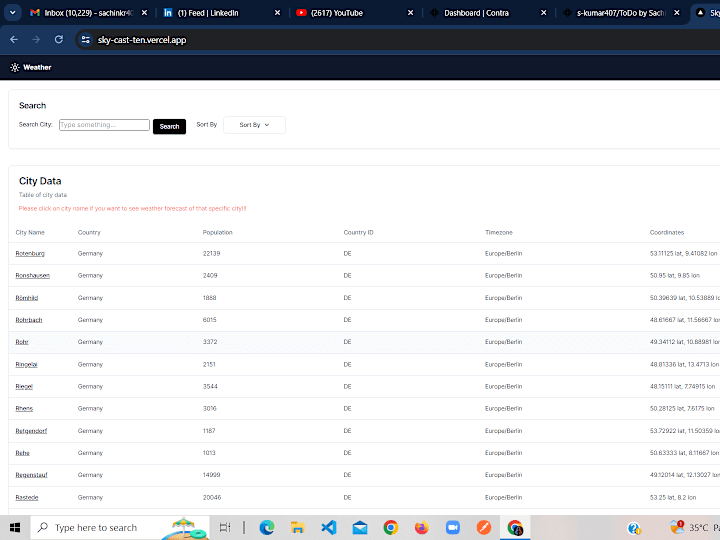Open Microsoft Edge from the taskbar
720x540 pixels.
click(x=267, y=528)
